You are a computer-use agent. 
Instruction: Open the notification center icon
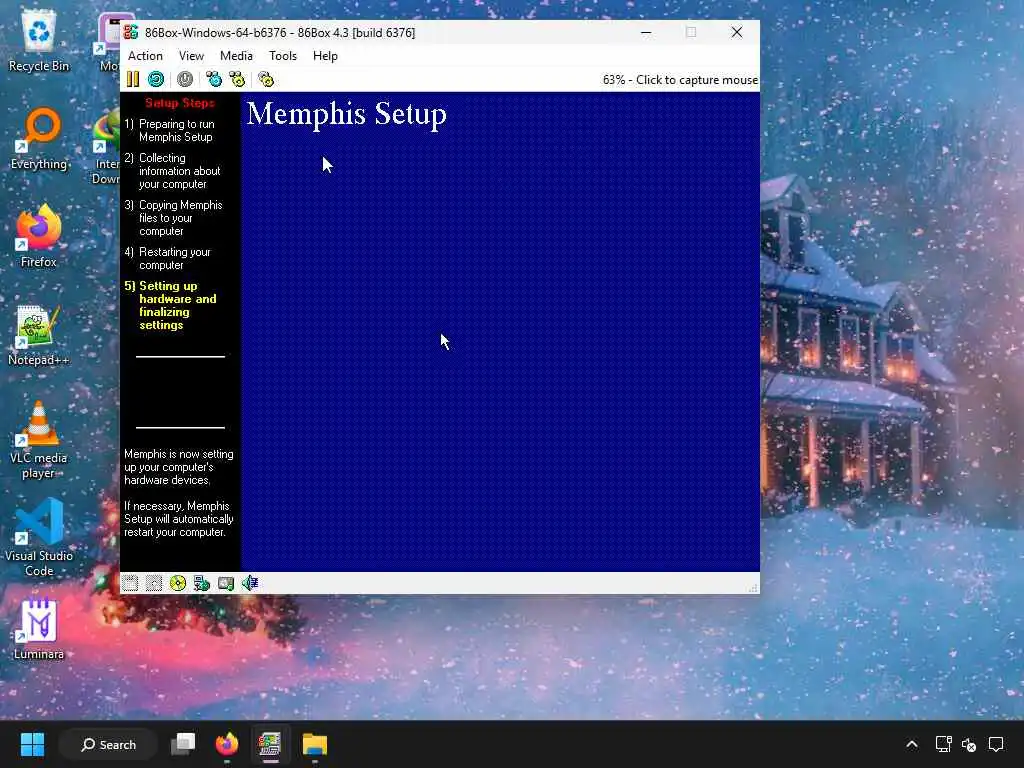click(996, 744)
